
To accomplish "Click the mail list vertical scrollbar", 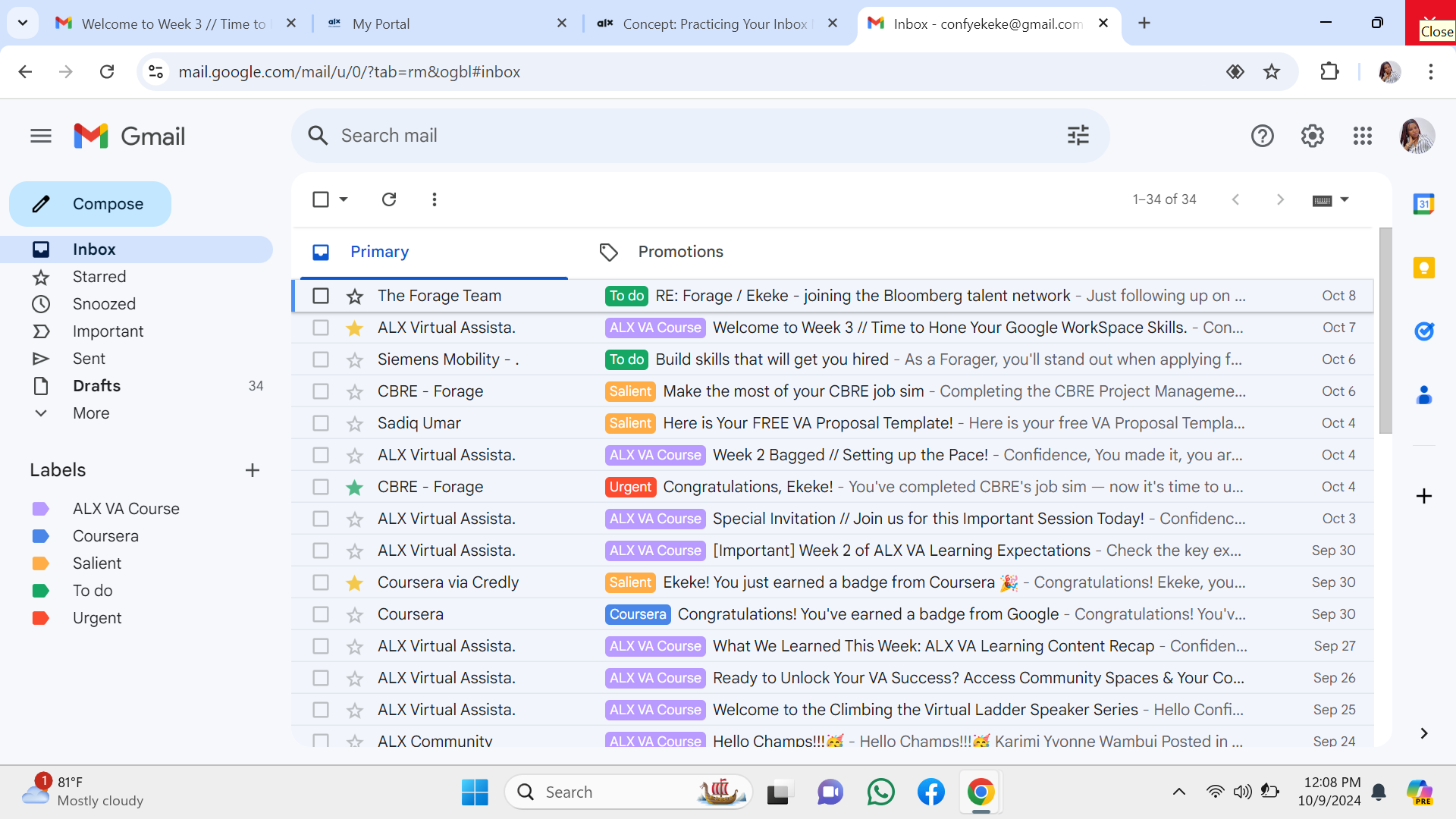I will pyautogui.click(x=1385, y=331).
